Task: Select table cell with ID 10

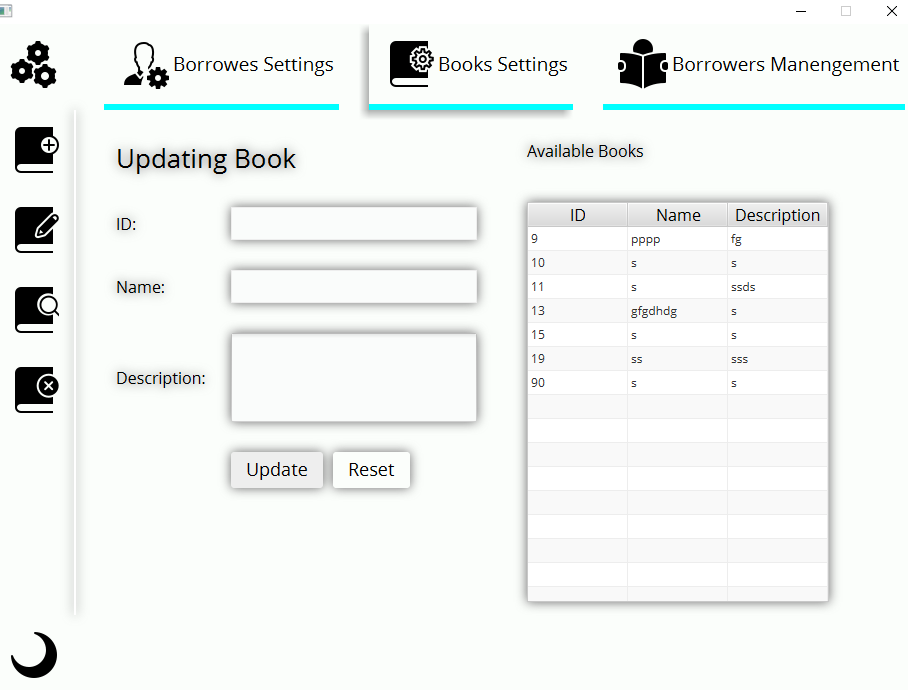Action: 577,263
